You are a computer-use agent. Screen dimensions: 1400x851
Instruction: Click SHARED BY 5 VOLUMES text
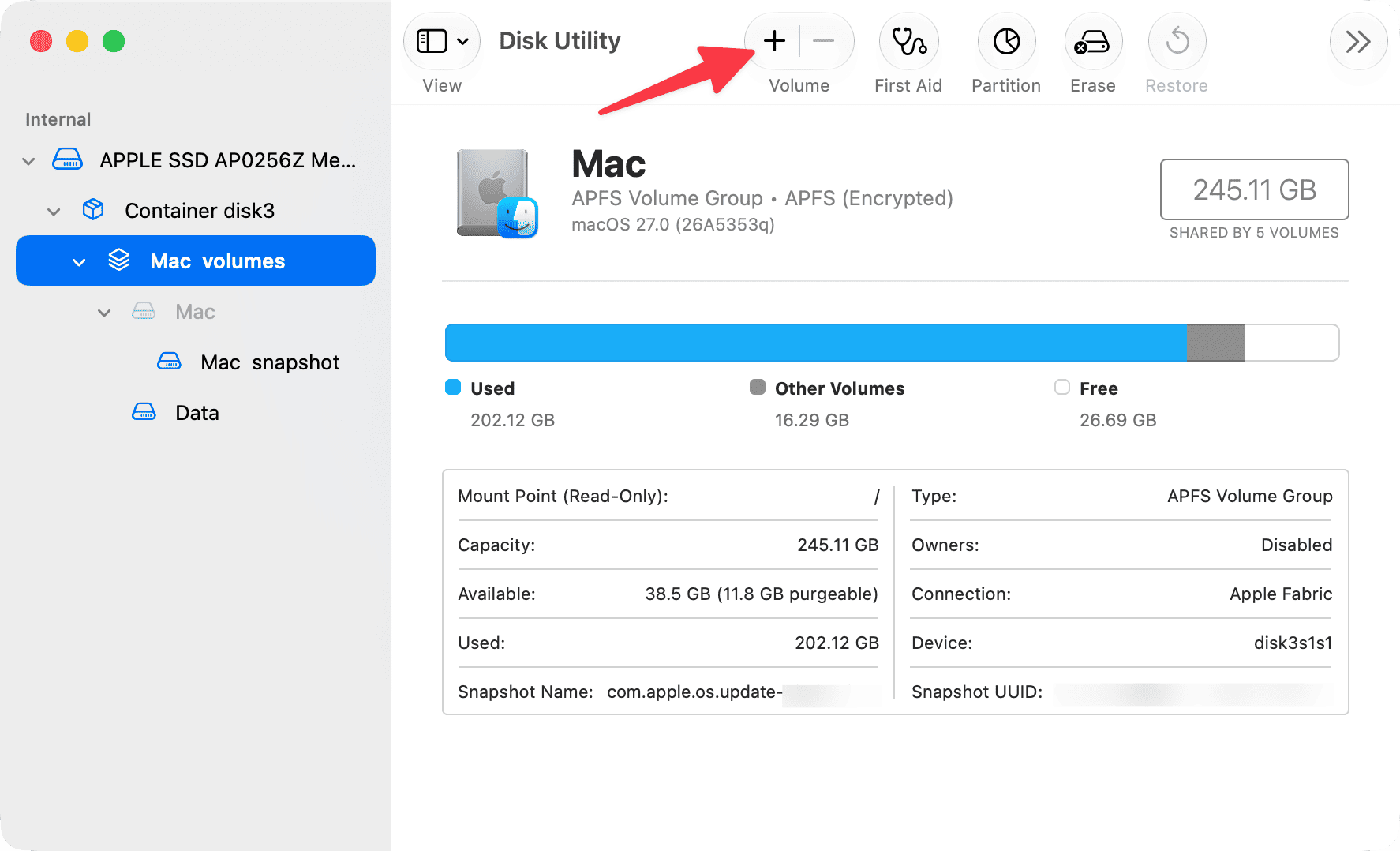(1254, 233)
